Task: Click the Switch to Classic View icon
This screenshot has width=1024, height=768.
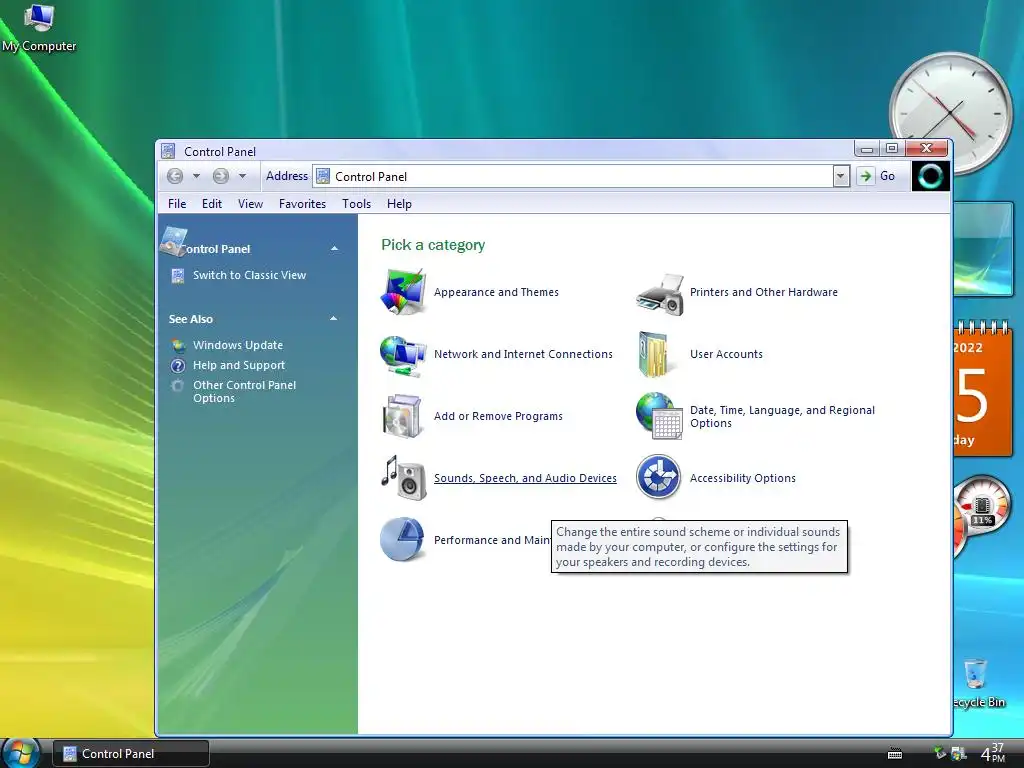Action: click(178, 276)
